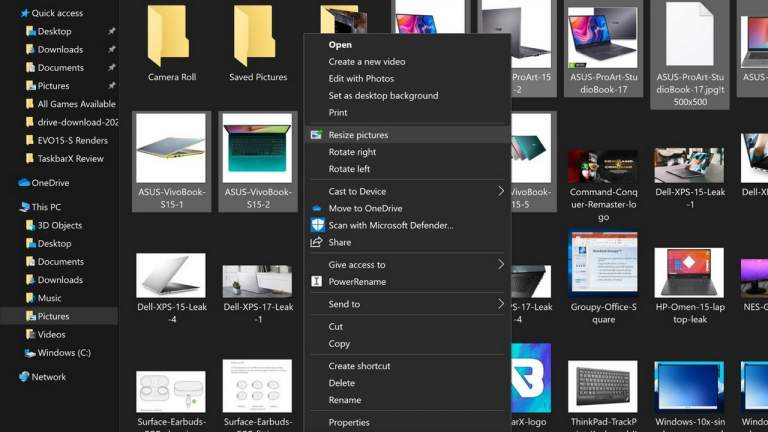The width and height of the screenshot is (768, 432).
Task: Click the EVO15-S Renders folder icon
Action: point(30,140)
